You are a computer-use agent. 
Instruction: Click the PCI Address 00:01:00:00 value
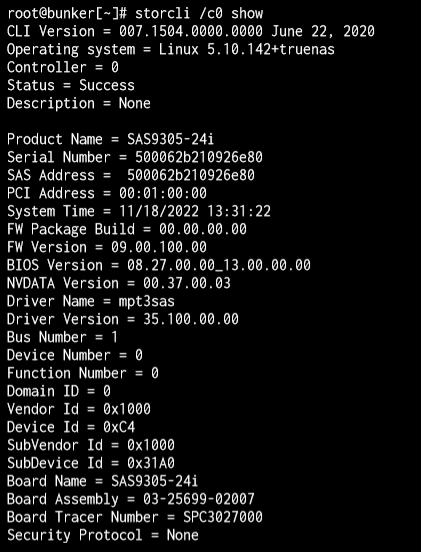163,193
